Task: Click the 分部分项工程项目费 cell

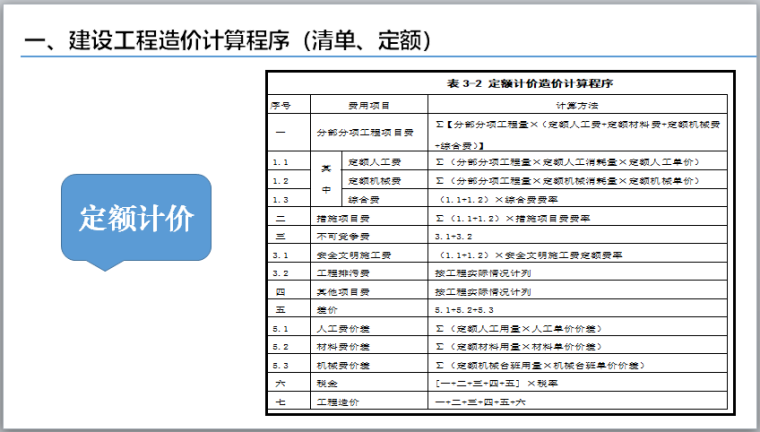Action: tap(369, 132)
